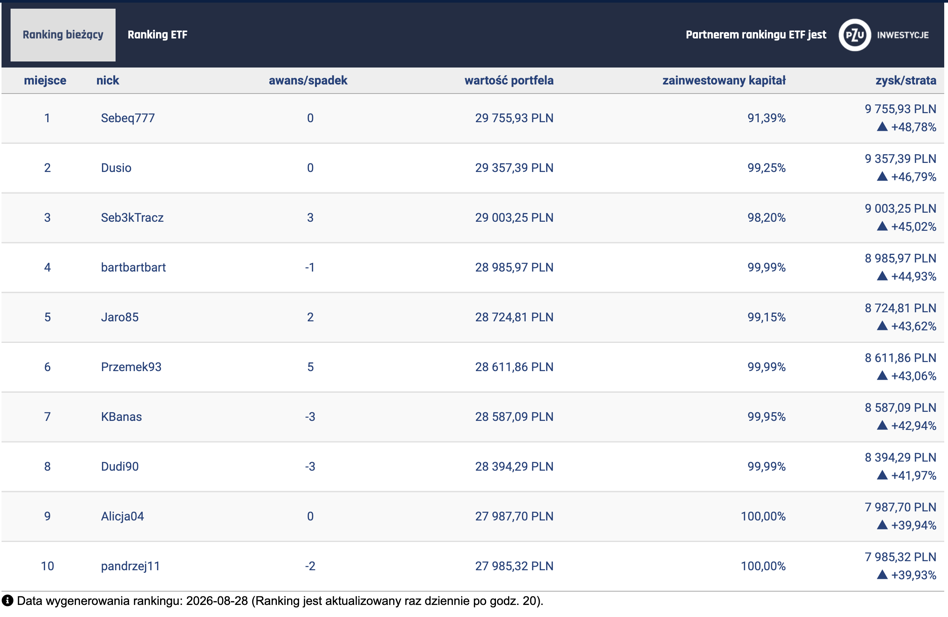Select the Ranking bieżący tab
This screenshot has width=948, height=617.
click(63, 35)
